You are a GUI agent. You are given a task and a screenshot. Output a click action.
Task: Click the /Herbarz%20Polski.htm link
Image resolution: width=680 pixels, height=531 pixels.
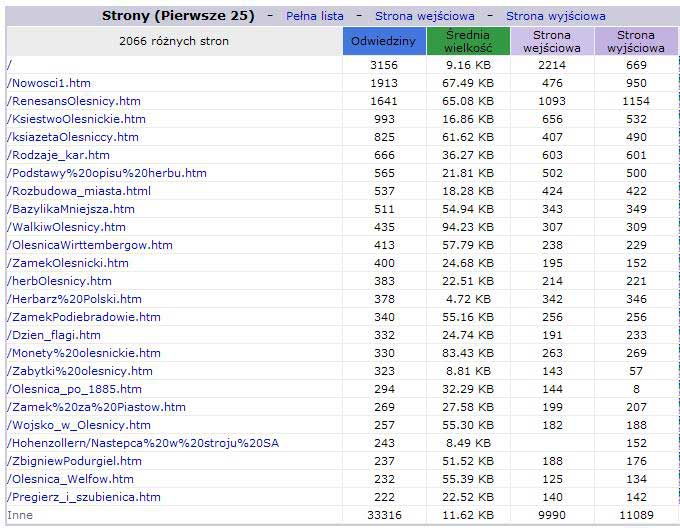pos(74,299)
